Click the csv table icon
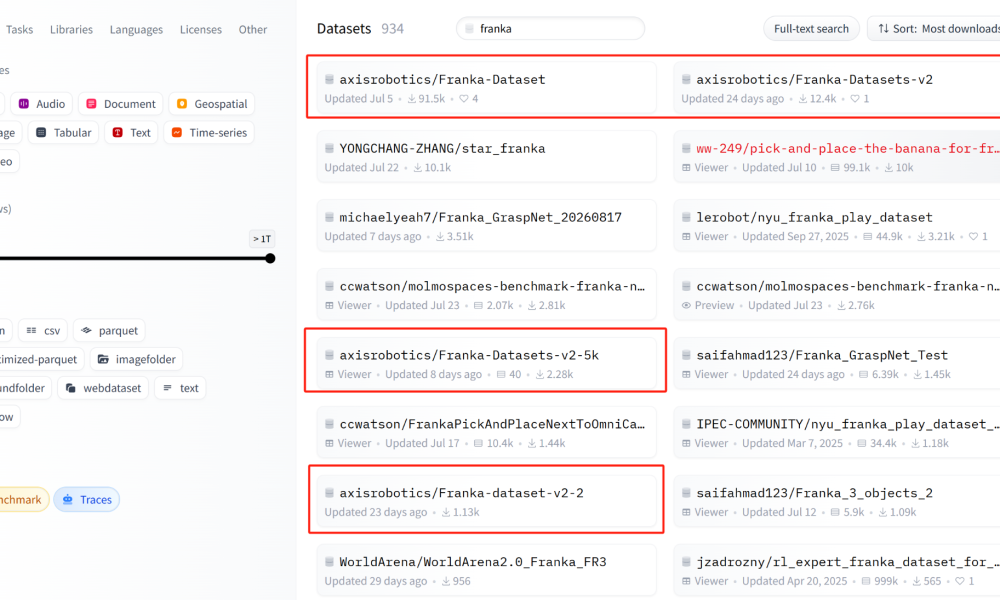 click(x=31, y=331)
